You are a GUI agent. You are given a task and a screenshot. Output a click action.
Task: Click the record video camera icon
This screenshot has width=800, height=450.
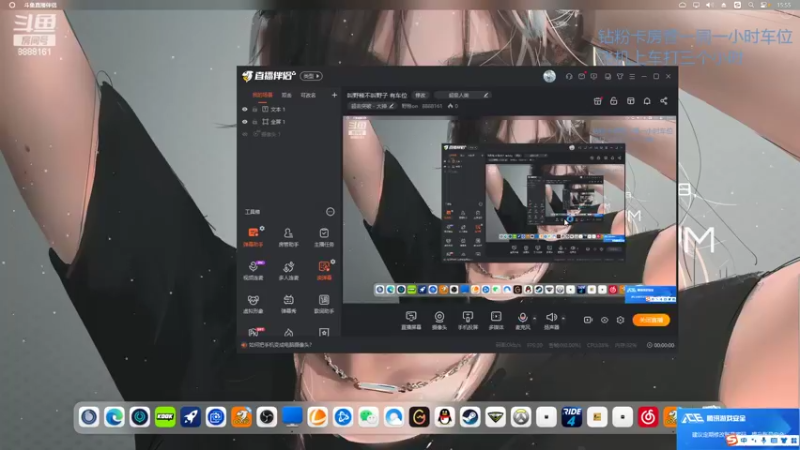(588, 320)
